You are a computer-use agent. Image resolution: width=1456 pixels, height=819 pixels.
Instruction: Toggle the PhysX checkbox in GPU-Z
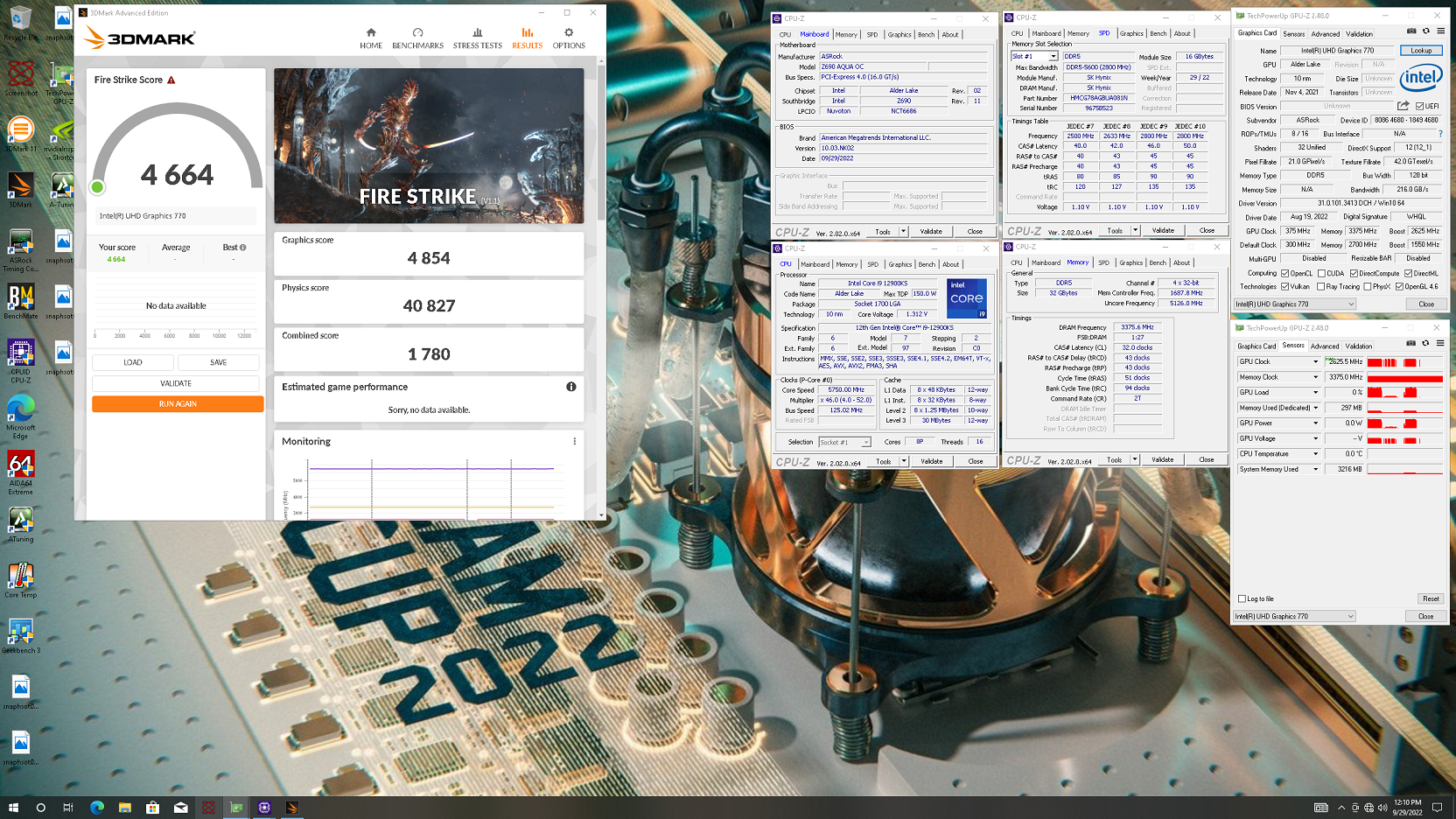point(1367,286)
